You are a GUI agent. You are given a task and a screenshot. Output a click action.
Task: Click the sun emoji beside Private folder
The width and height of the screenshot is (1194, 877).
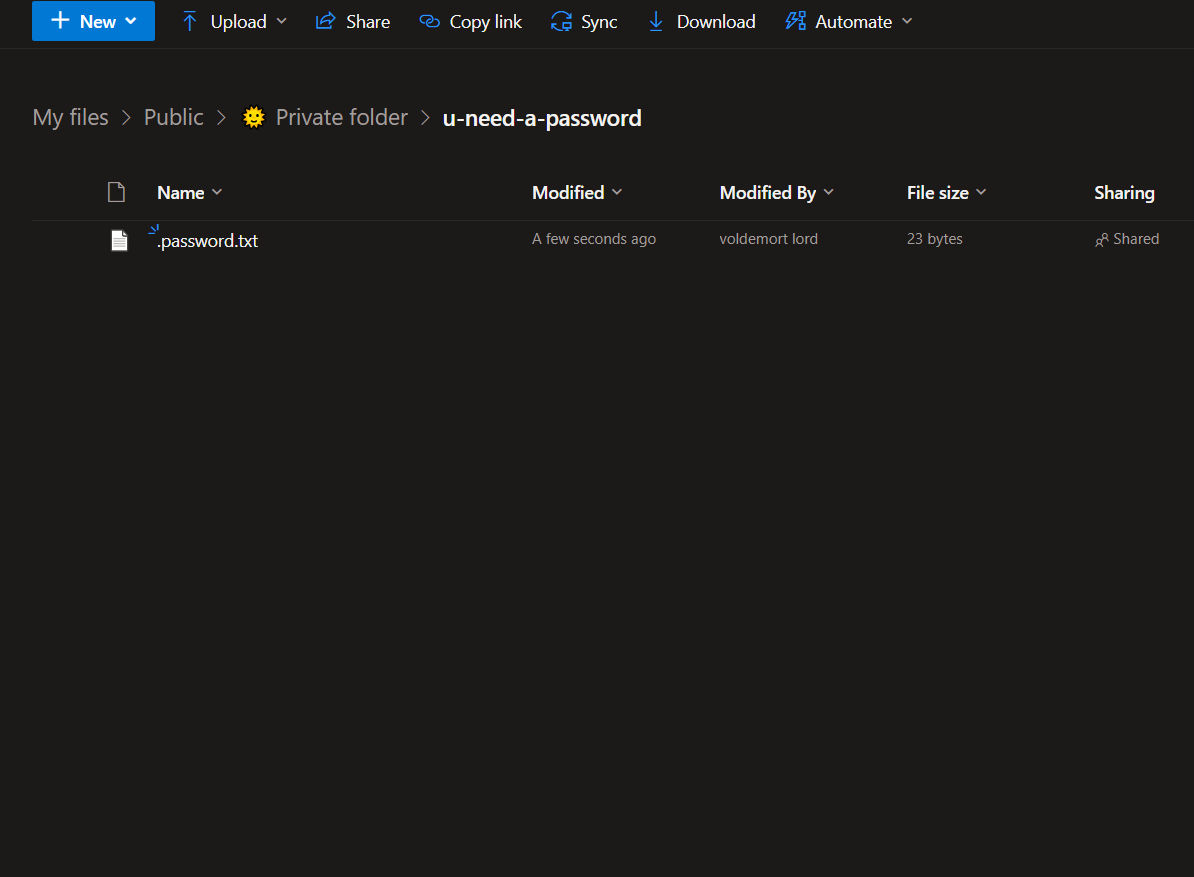click(254, 117)
